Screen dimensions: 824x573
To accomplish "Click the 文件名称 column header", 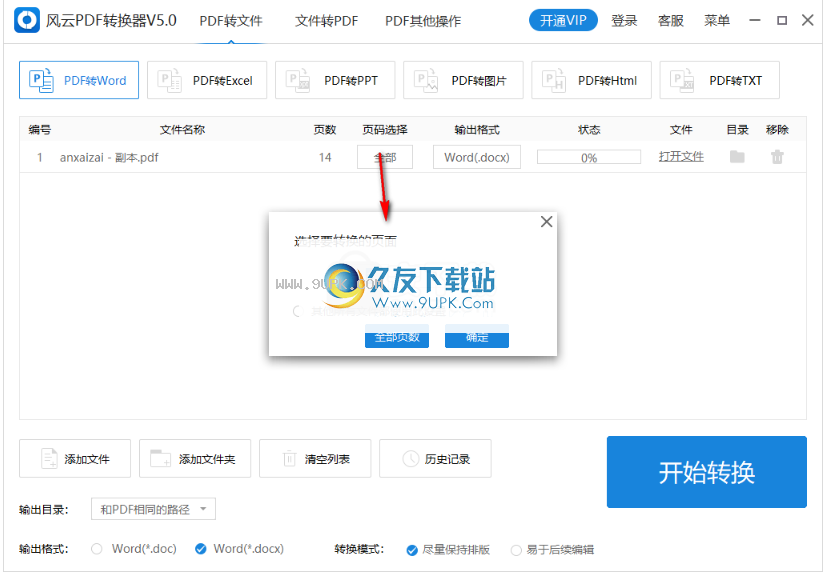I will tap(182, 130).
